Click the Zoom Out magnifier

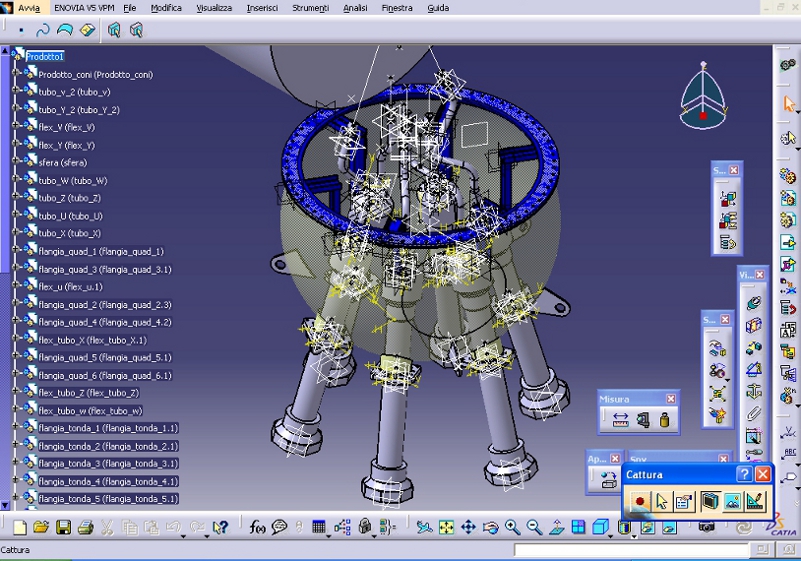pyautogui.click(x=534, y=527)
